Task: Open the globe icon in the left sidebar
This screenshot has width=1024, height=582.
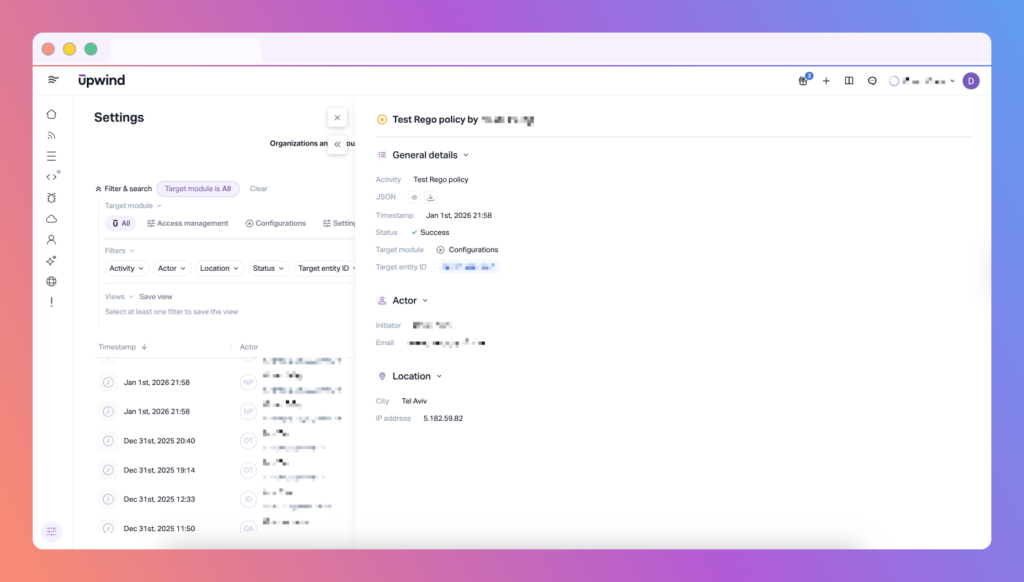Action: [x=51, y=281]
